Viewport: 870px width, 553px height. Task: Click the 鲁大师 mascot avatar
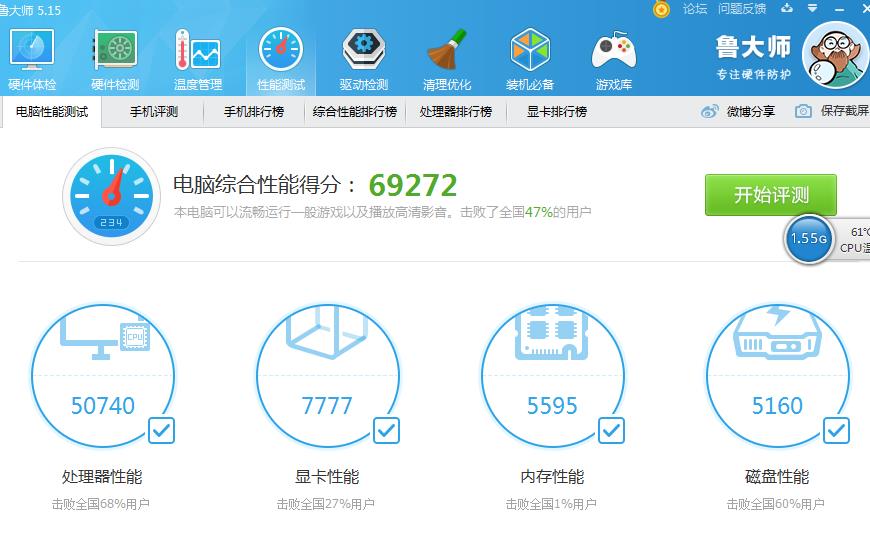coord(836,55)
